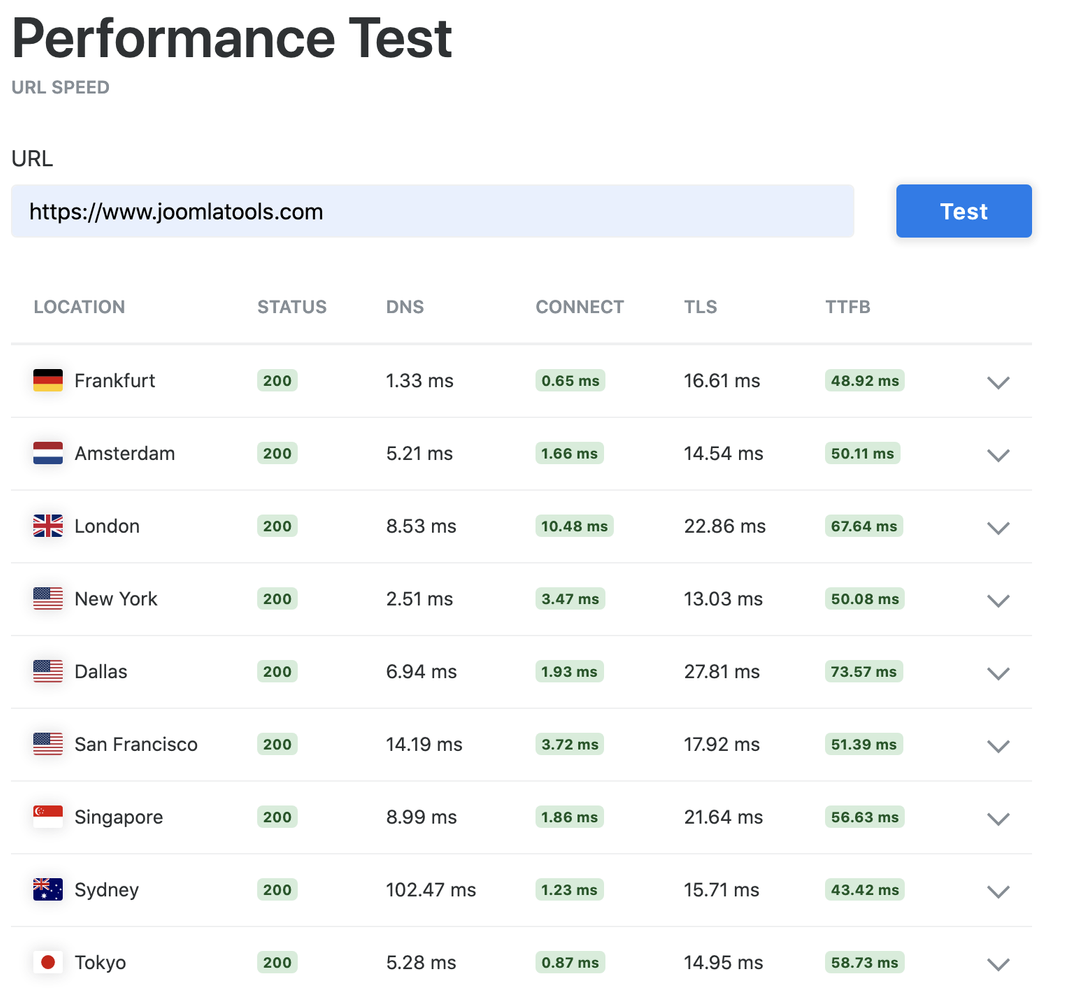Click the 43.42 ms TTFB badge
The image size is (1077, 991).
point(865,890)
